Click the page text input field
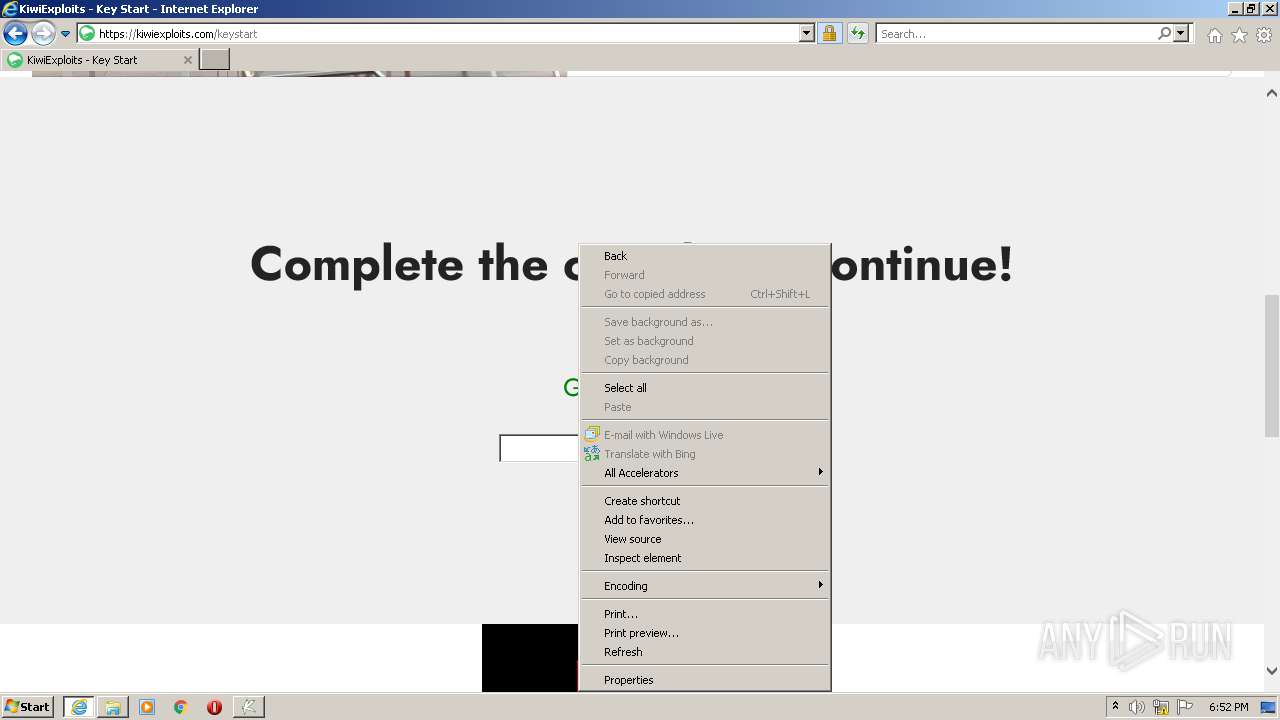The image size is (1280, 720). (540, 448)
